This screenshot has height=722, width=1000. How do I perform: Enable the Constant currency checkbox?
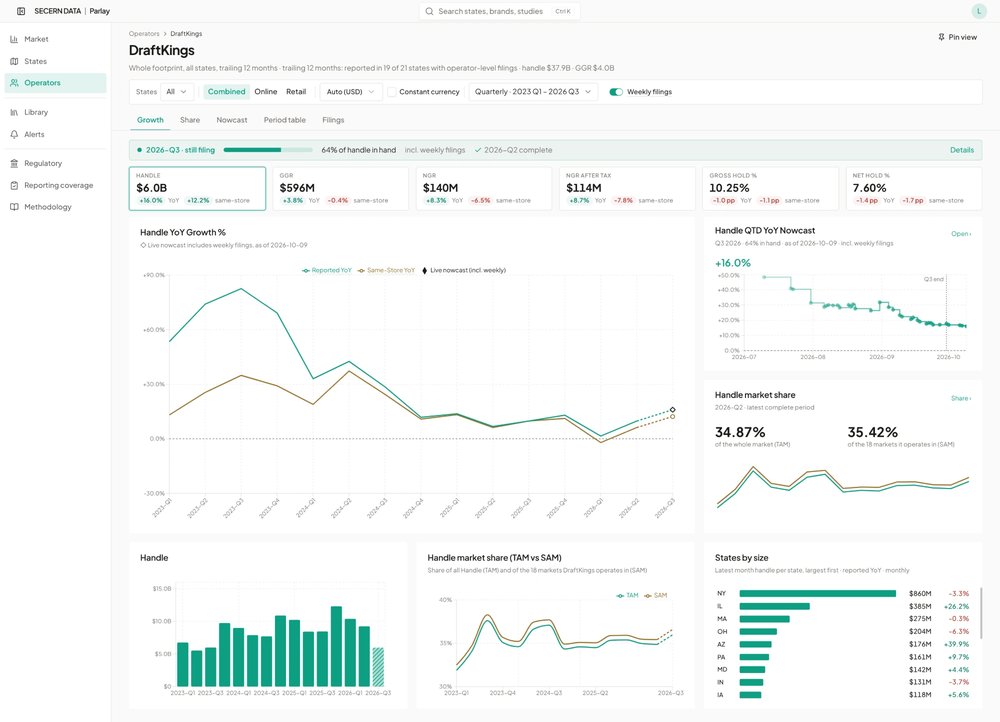pyautogui.click(x=392, y=92)
